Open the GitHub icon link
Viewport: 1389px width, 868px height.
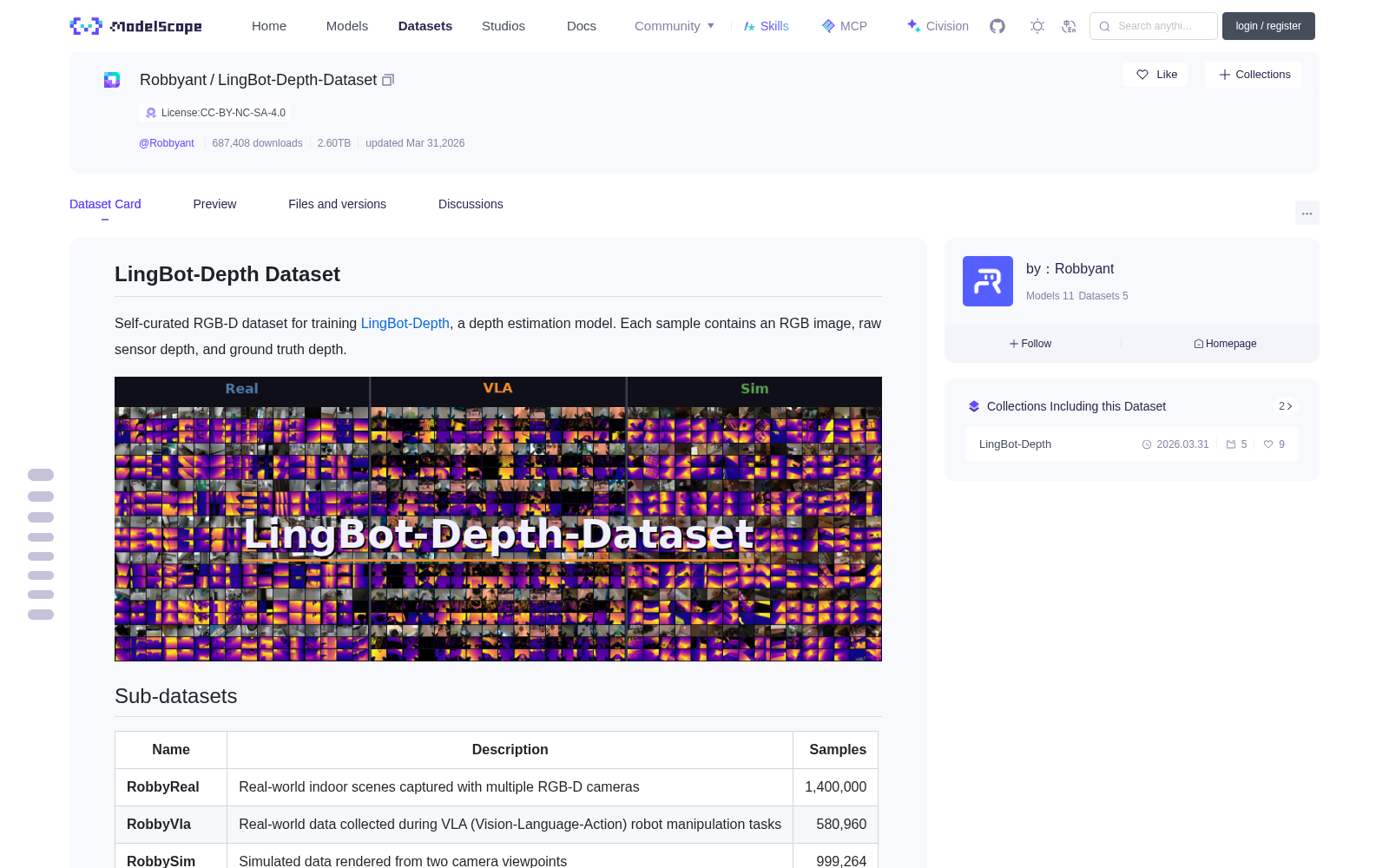997,26
